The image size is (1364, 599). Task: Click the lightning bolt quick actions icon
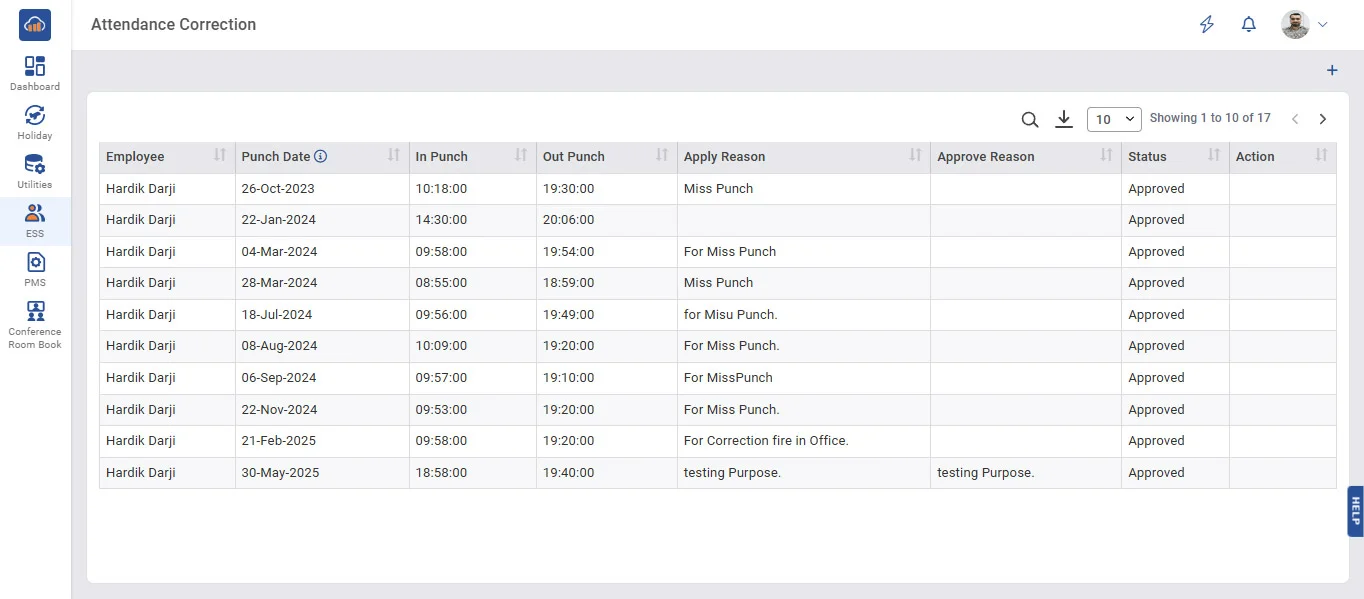1207,25
